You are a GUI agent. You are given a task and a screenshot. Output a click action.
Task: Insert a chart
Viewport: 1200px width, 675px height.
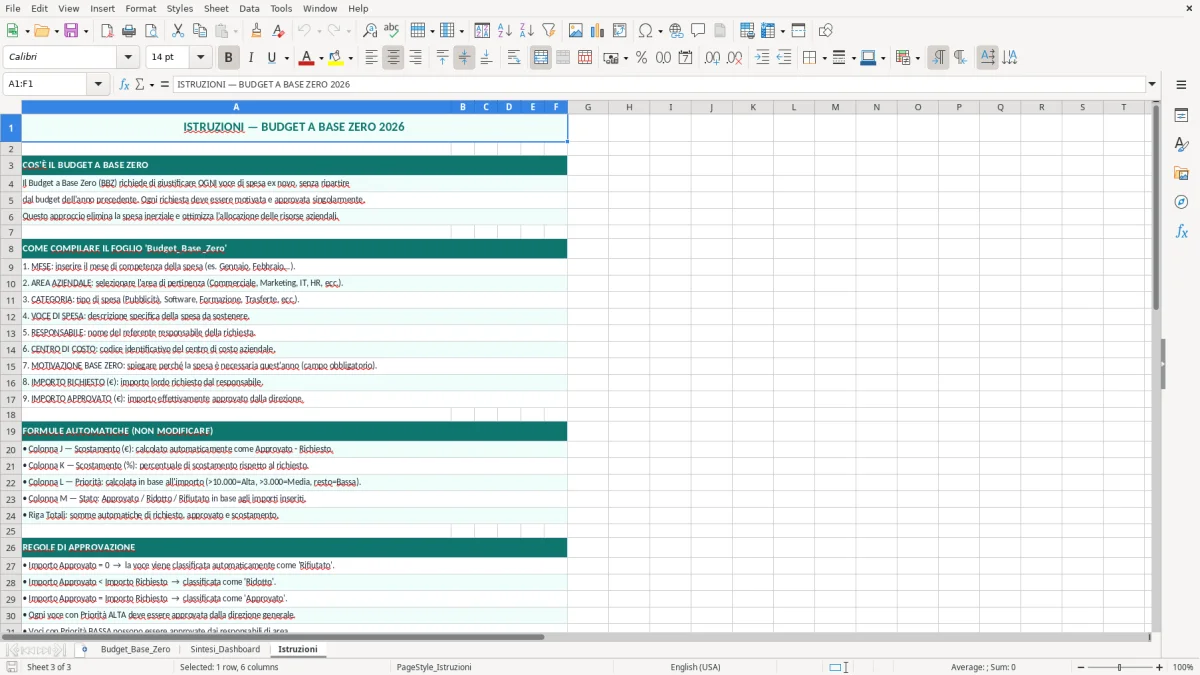tap(598, 31)
